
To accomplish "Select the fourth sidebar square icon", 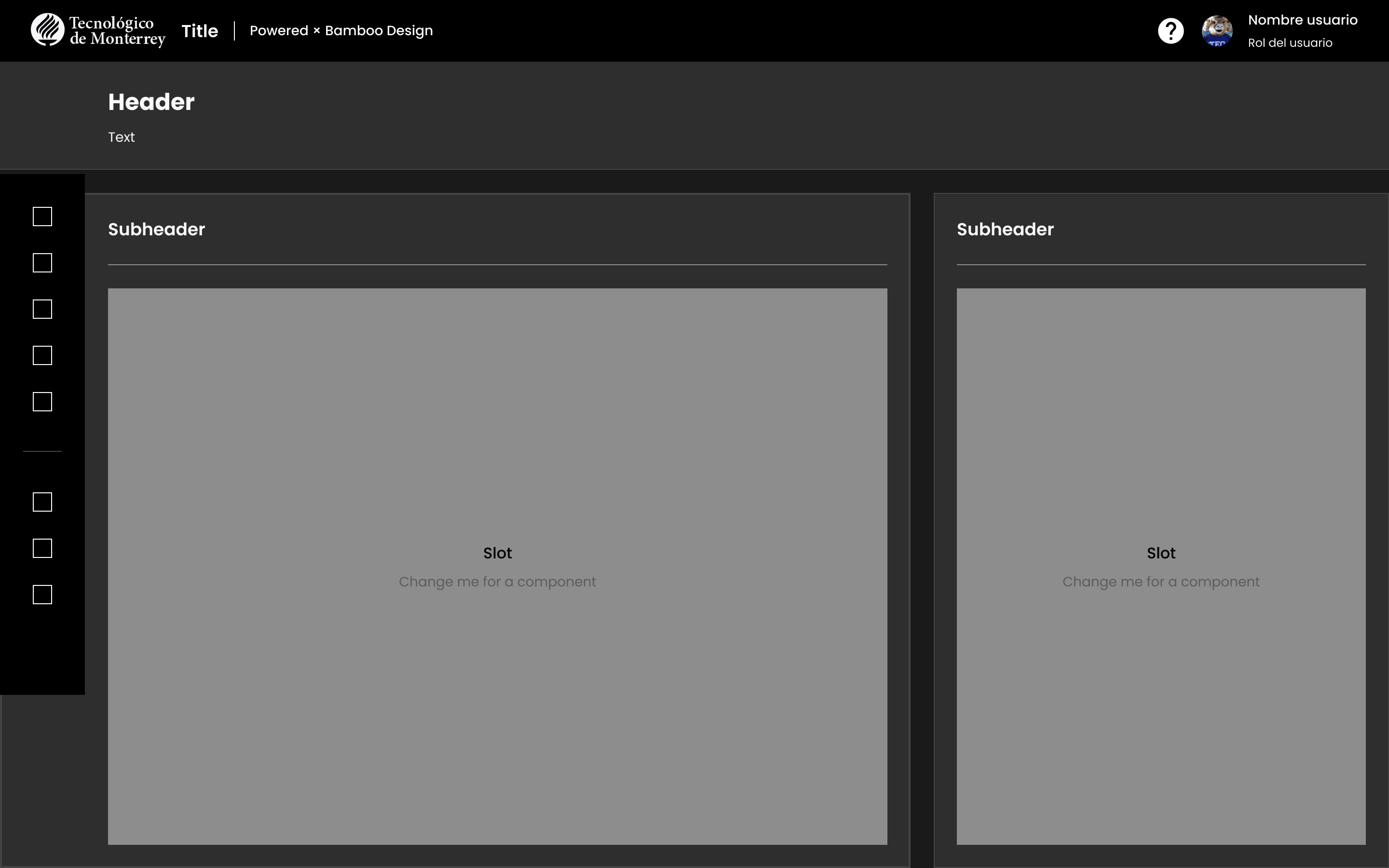I will click(x=42, y=355).
